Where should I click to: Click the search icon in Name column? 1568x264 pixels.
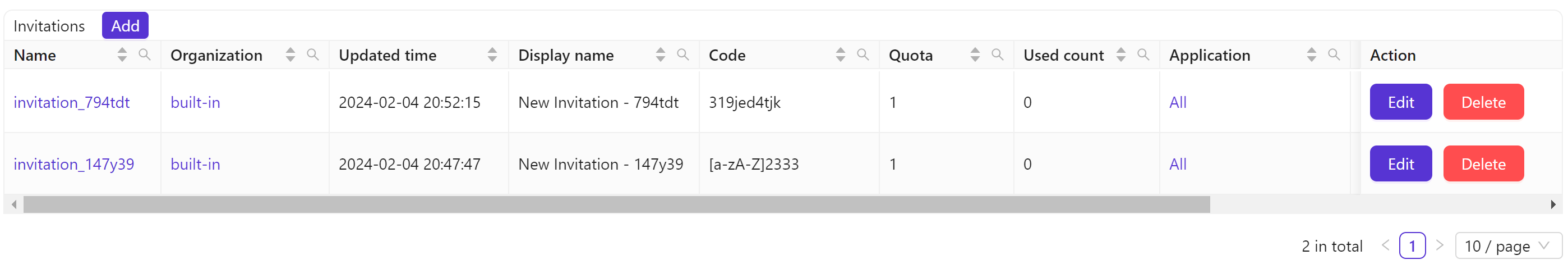pyautogui.click(x=144, y=55)
